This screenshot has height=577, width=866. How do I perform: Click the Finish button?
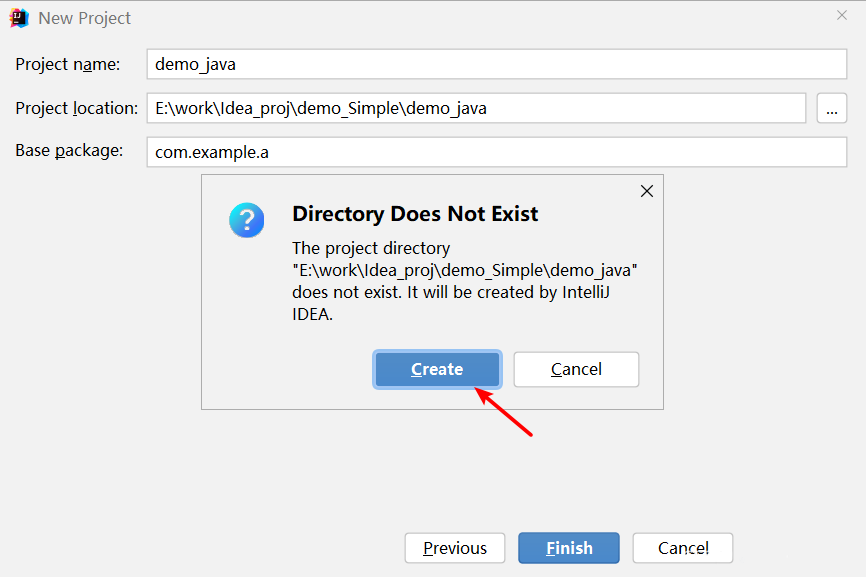pos(569,548)
